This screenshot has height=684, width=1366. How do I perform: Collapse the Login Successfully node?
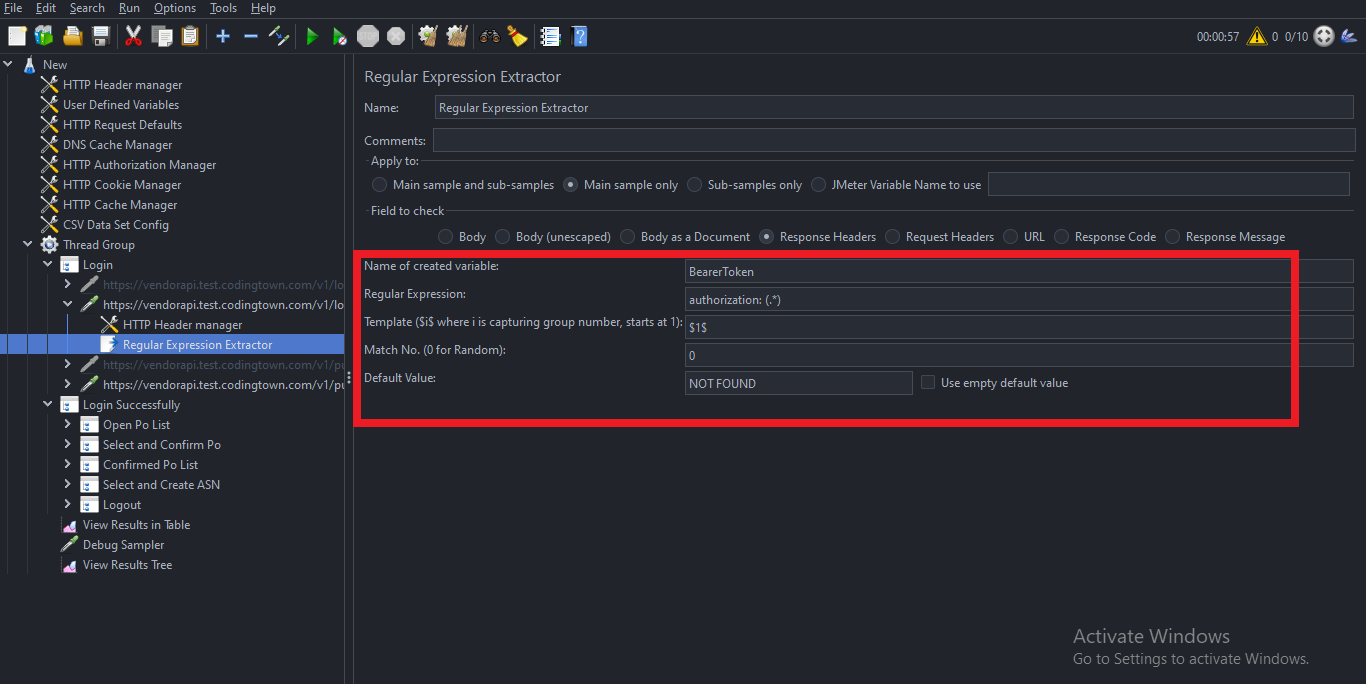(48, 405)
